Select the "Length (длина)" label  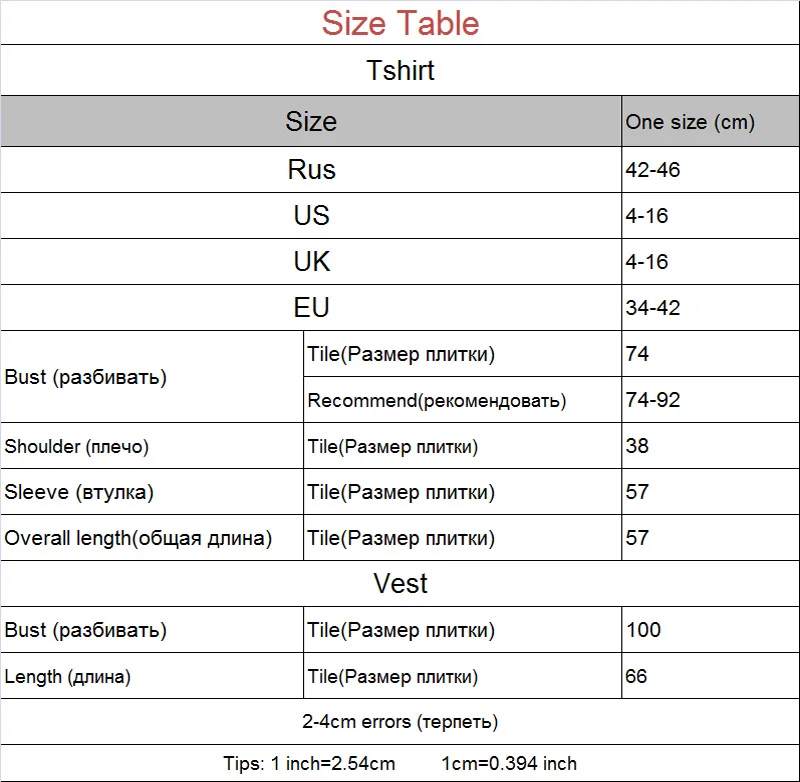click(x=68, y=677)
